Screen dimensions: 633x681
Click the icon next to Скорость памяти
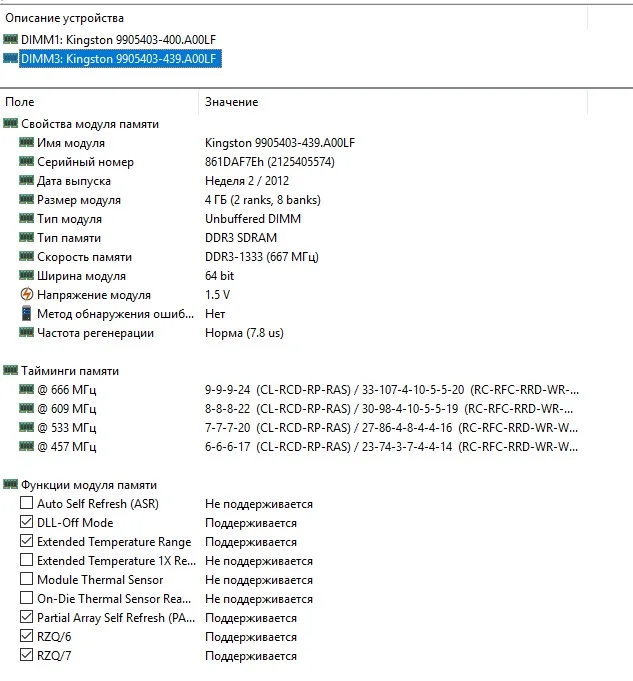click(27, 256)
